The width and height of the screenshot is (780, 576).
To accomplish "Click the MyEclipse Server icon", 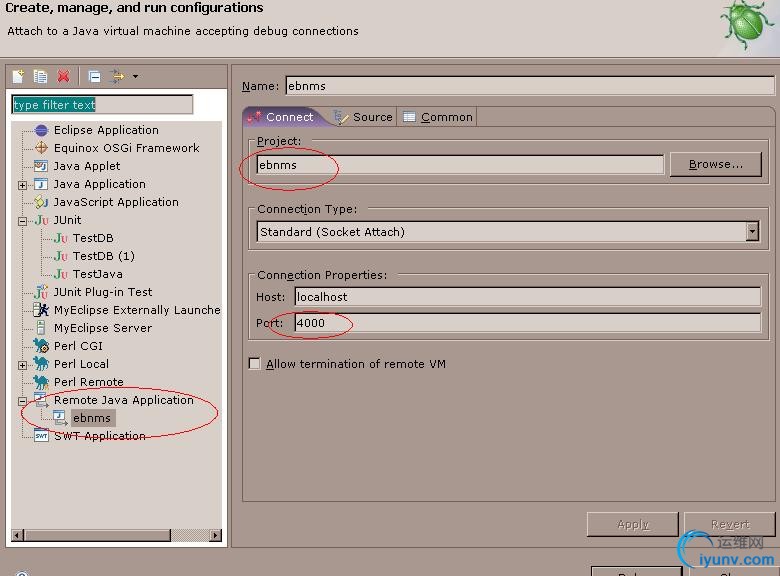I will (x=41, y=328).
